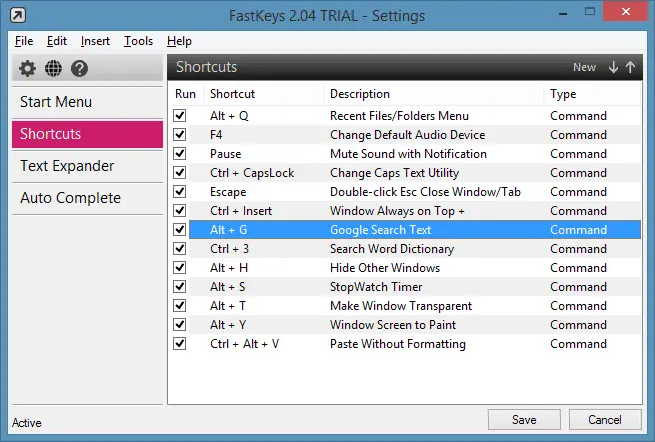This screenshot has width=655, height=442.
Task: Disable the Alt + G shortcut checkbox
Action: tap(180, 229)
